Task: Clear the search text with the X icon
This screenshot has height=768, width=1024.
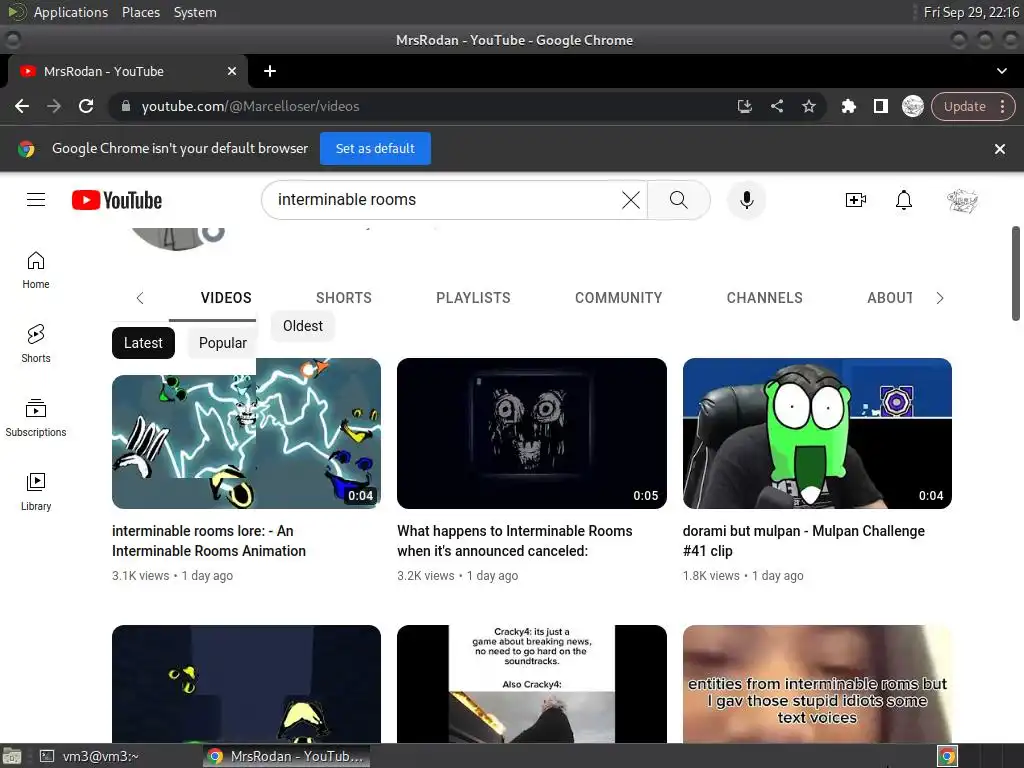Action: coord(630,200)
